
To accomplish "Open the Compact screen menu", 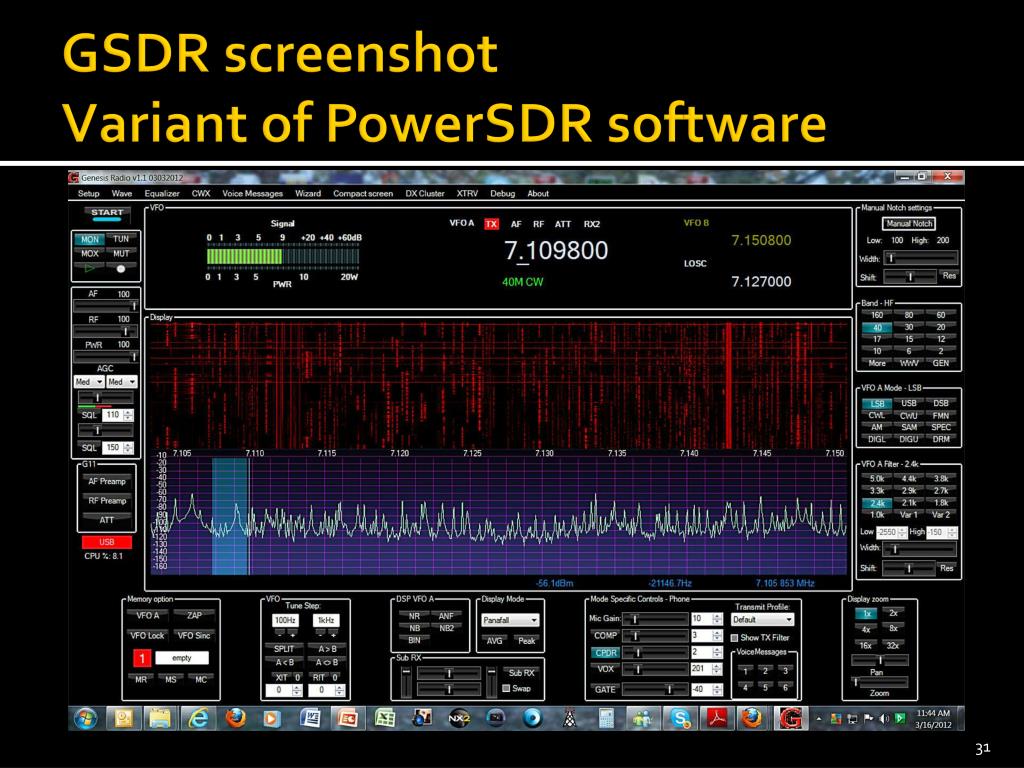I will coord(363,193).
